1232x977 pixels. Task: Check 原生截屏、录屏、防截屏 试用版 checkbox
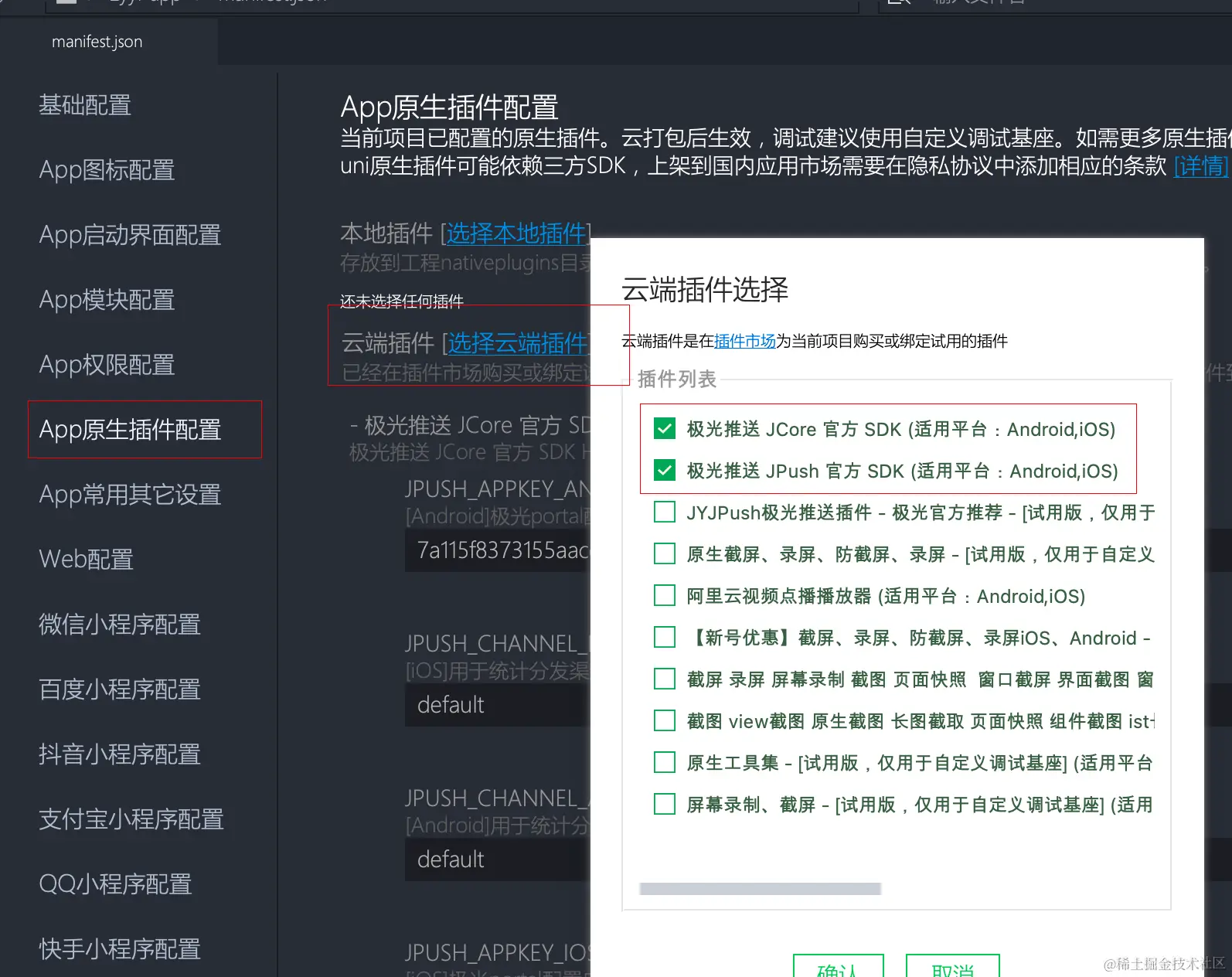point(665,554)
